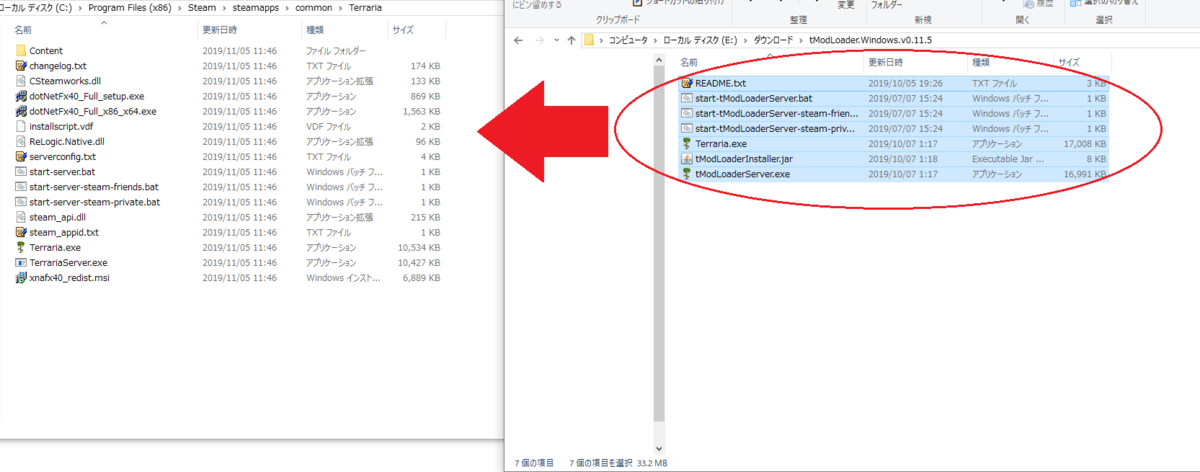1200x472 pixels.
Task: Sort tModLoader window by サイズ column
Action: (1068, 62)
